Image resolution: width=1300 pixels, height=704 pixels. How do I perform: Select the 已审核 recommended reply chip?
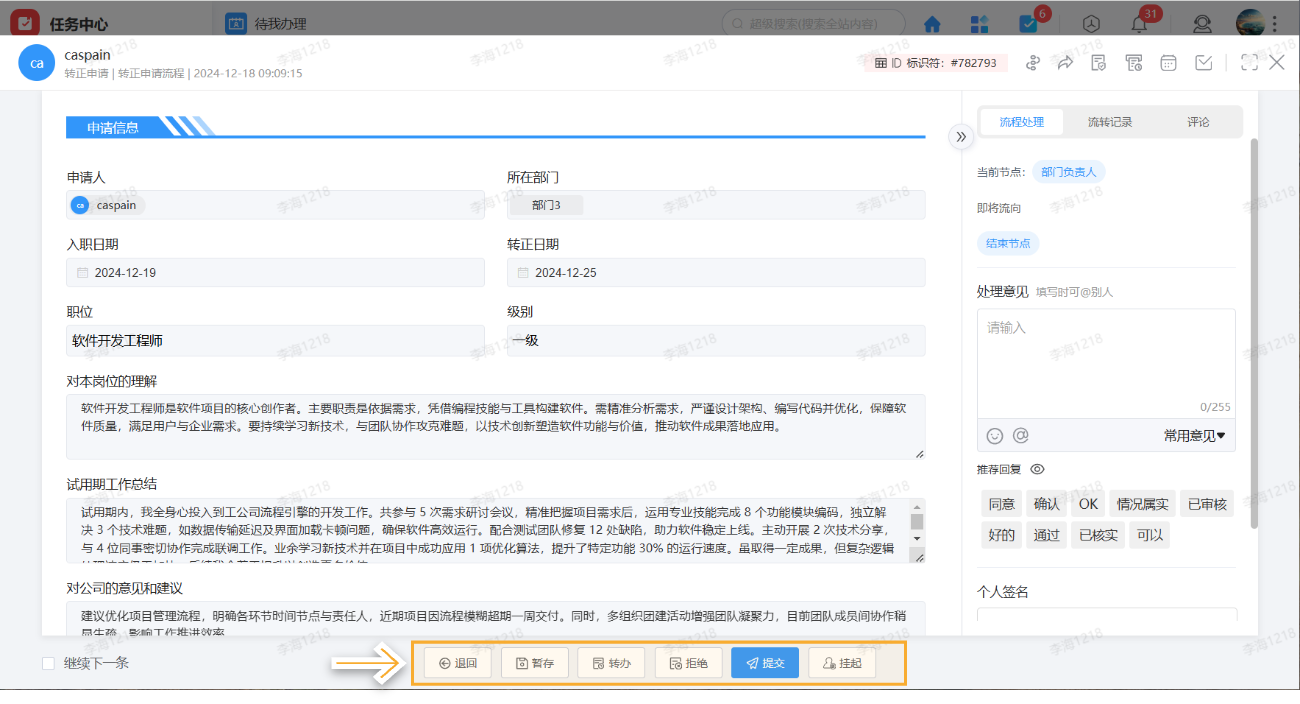pyautogui.click(x=1206, y=503)
